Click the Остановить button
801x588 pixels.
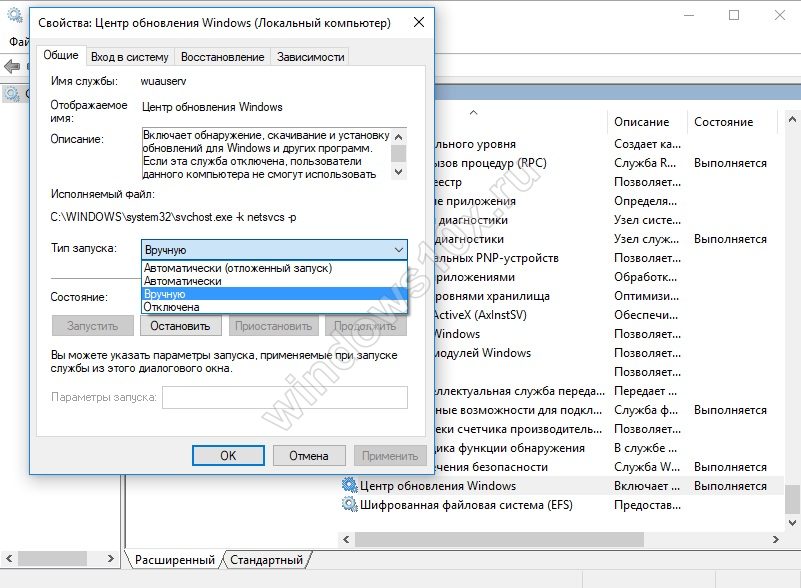(x=180, y=326)
